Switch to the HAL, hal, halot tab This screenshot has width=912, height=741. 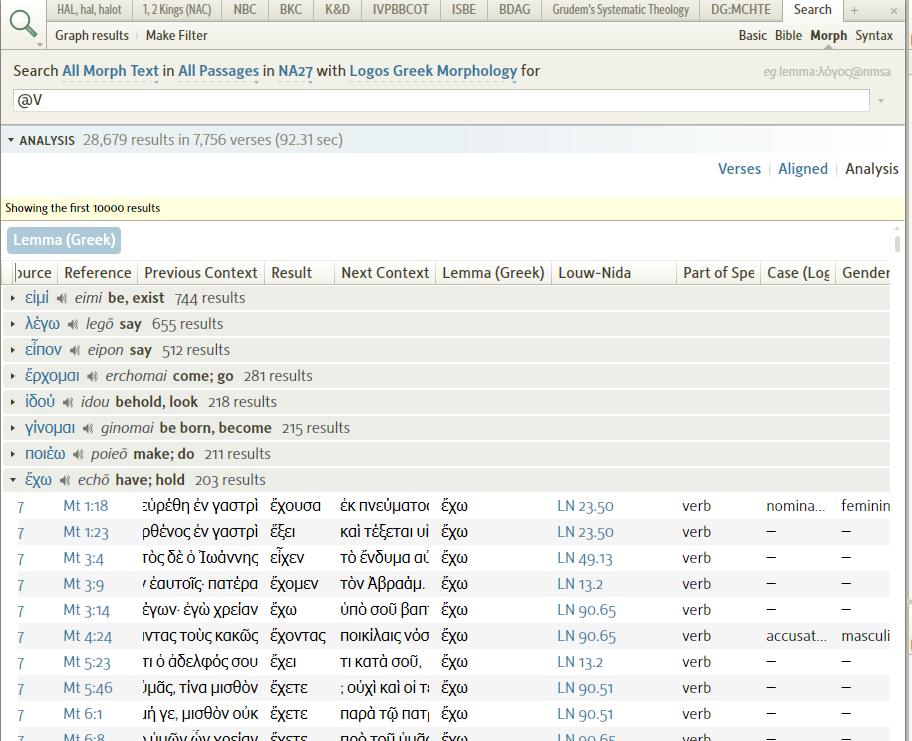pyautogui.click(x=89, y=9)
